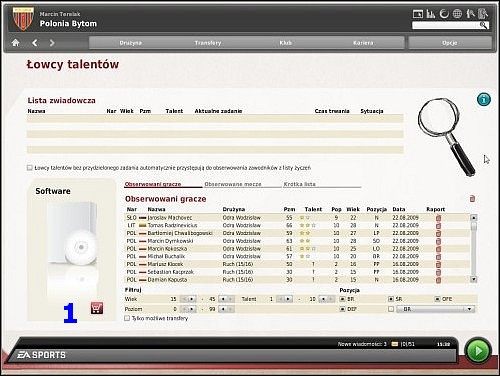The image size is (500, 376).
Task: Open the Opcje menu
Action: [450, 43]
